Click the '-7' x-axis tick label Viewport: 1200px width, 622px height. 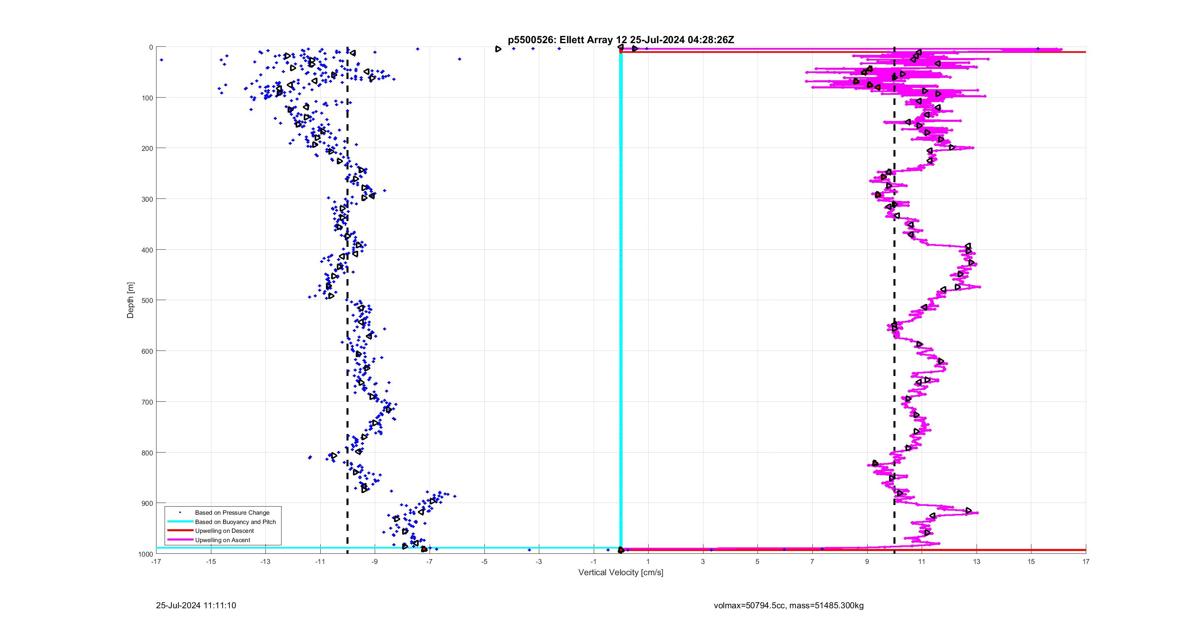tap(429, 561)
